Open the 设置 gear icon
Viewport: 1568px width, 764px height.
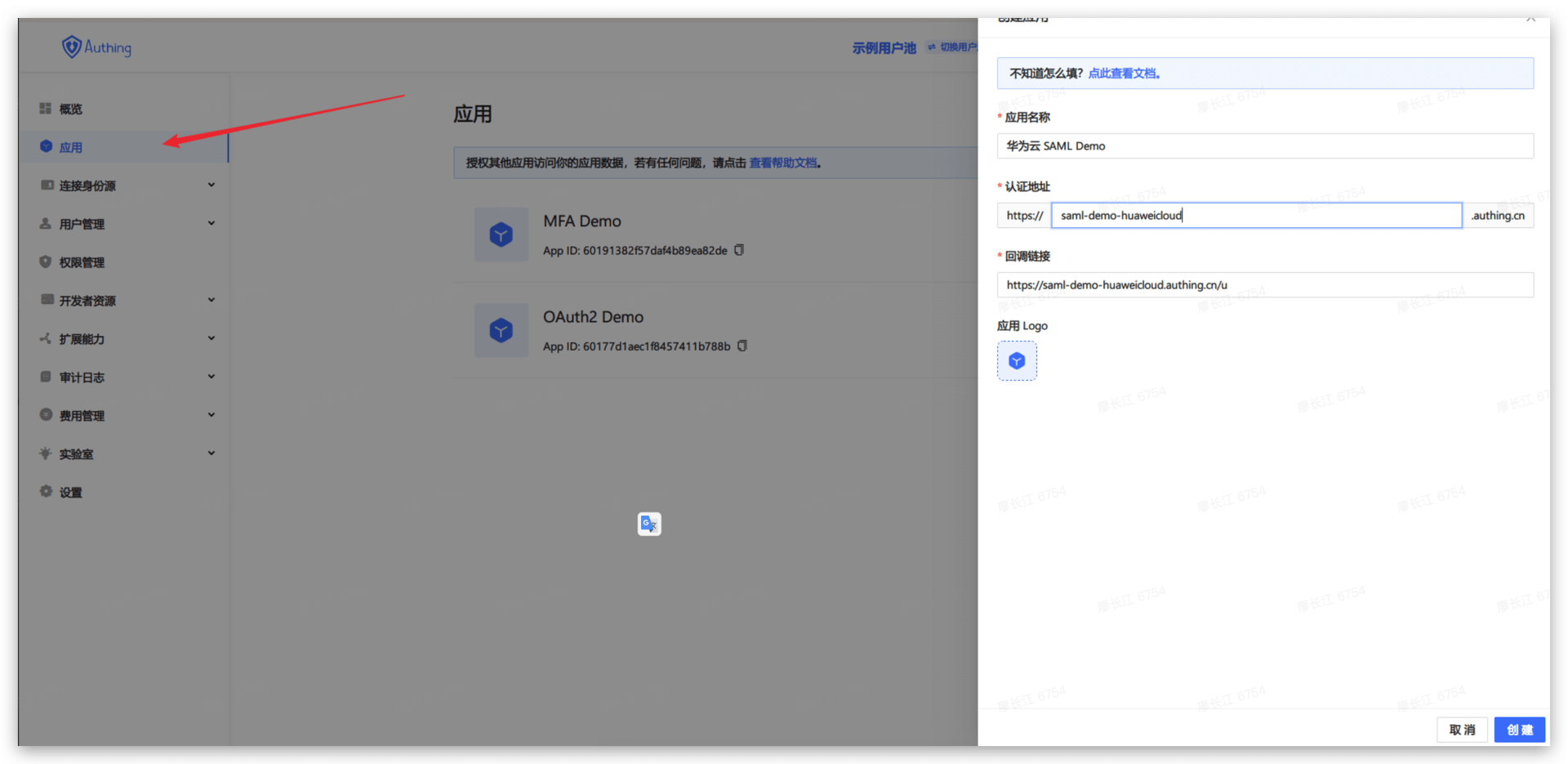(46, 491)
